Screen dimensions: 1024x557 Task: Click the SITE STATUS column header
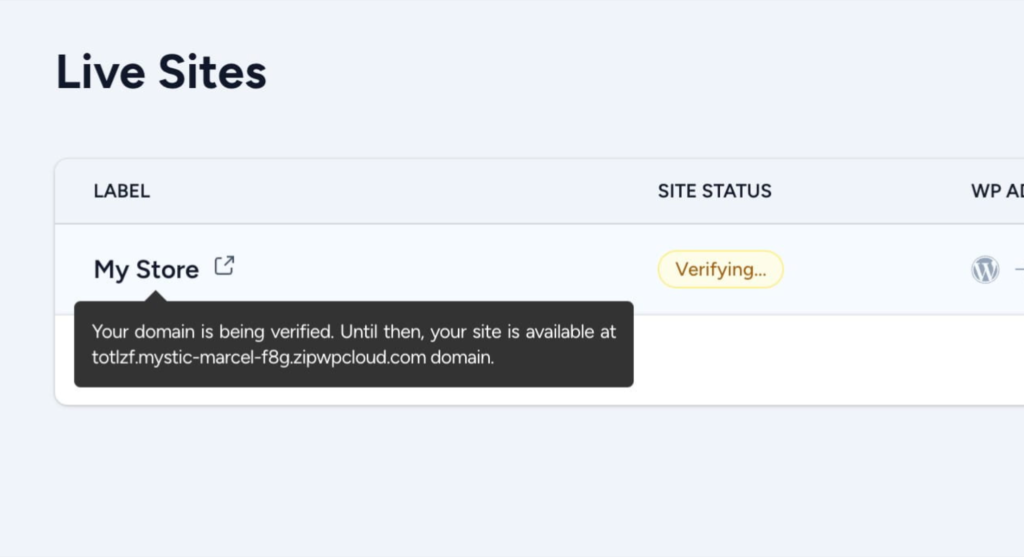pos(714,191)
